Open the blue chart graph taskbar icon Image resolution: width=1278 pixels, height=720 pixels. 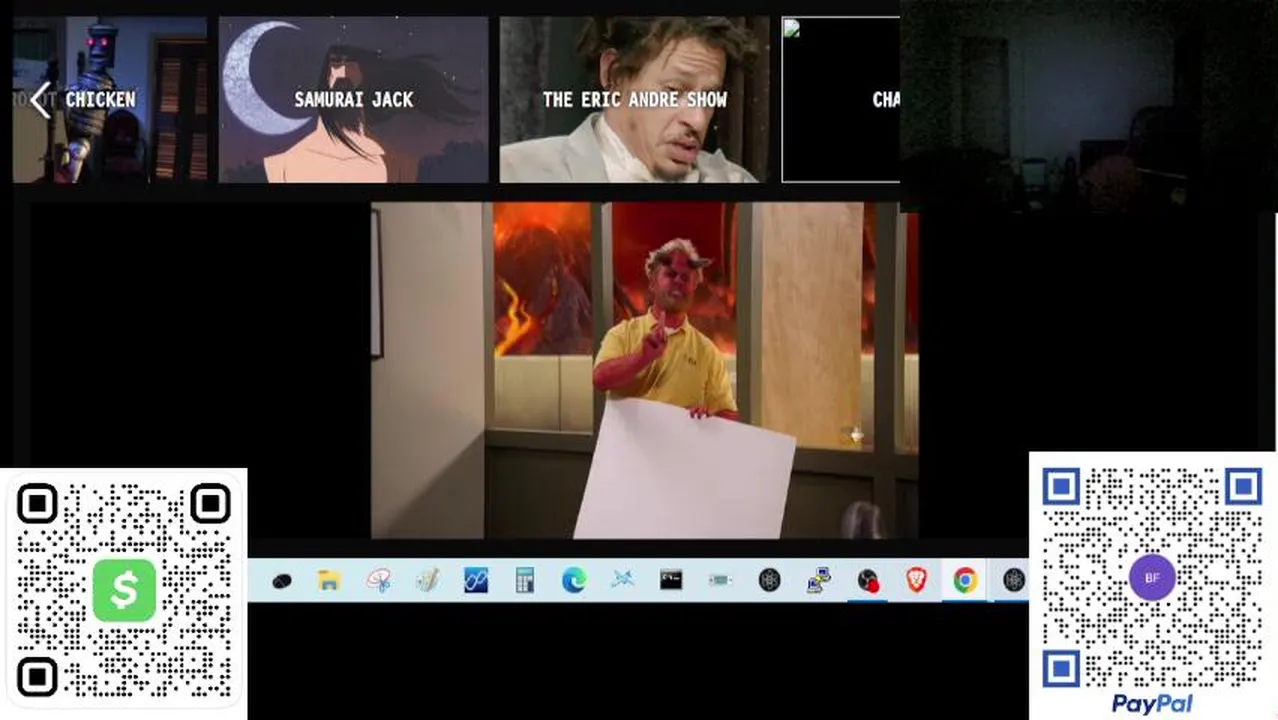point(476,580)
